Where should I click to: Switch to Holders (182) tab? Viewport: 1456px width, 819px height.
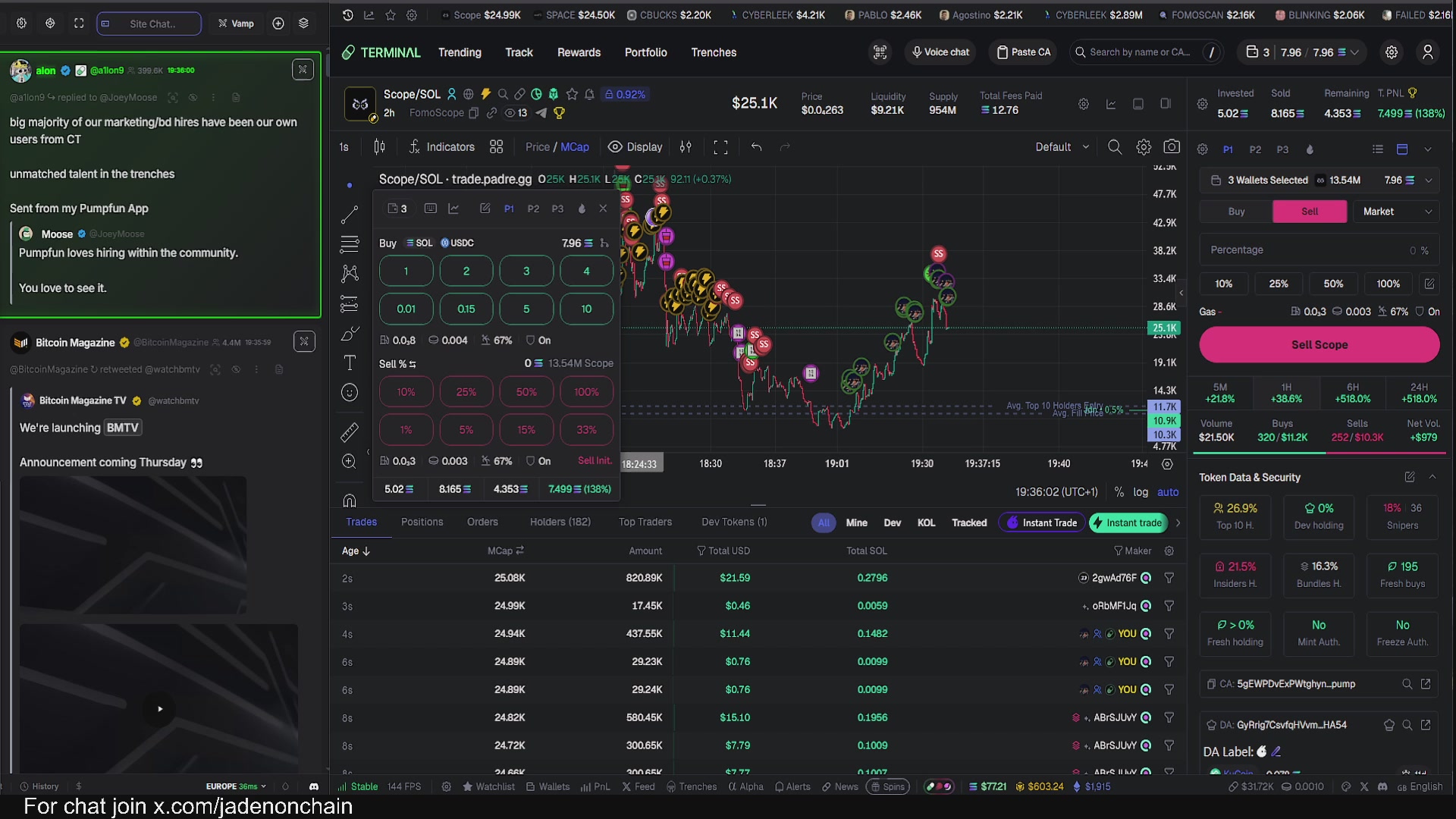560,522
